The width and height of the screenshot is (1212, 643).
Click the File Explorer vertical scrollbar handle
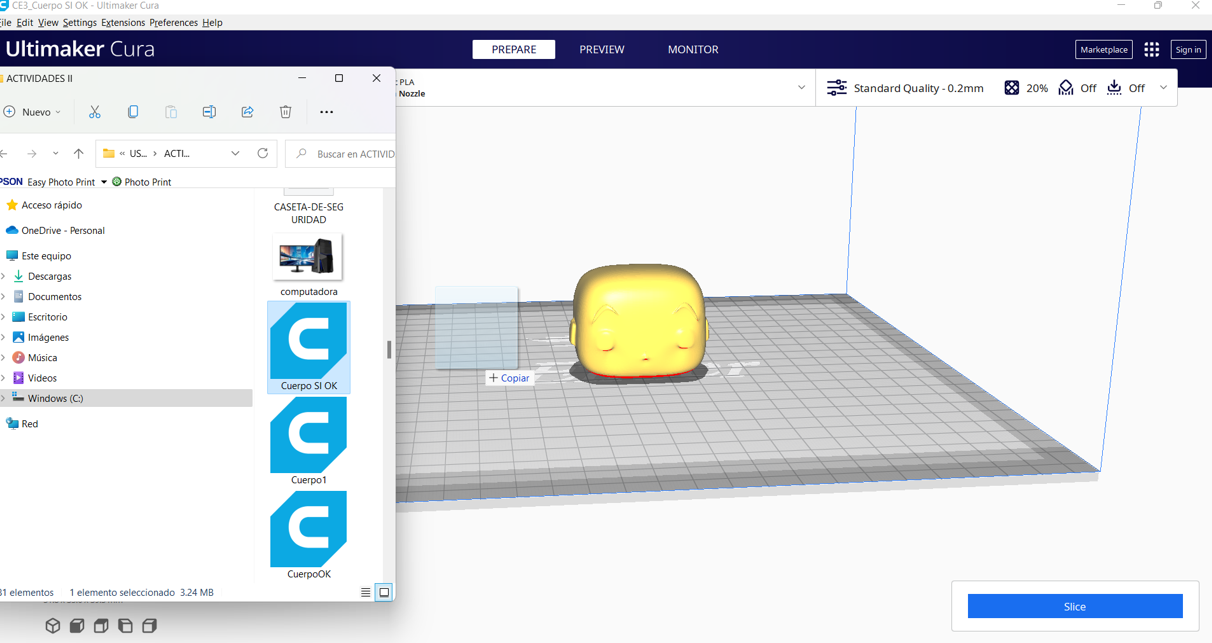coord(389,350)
